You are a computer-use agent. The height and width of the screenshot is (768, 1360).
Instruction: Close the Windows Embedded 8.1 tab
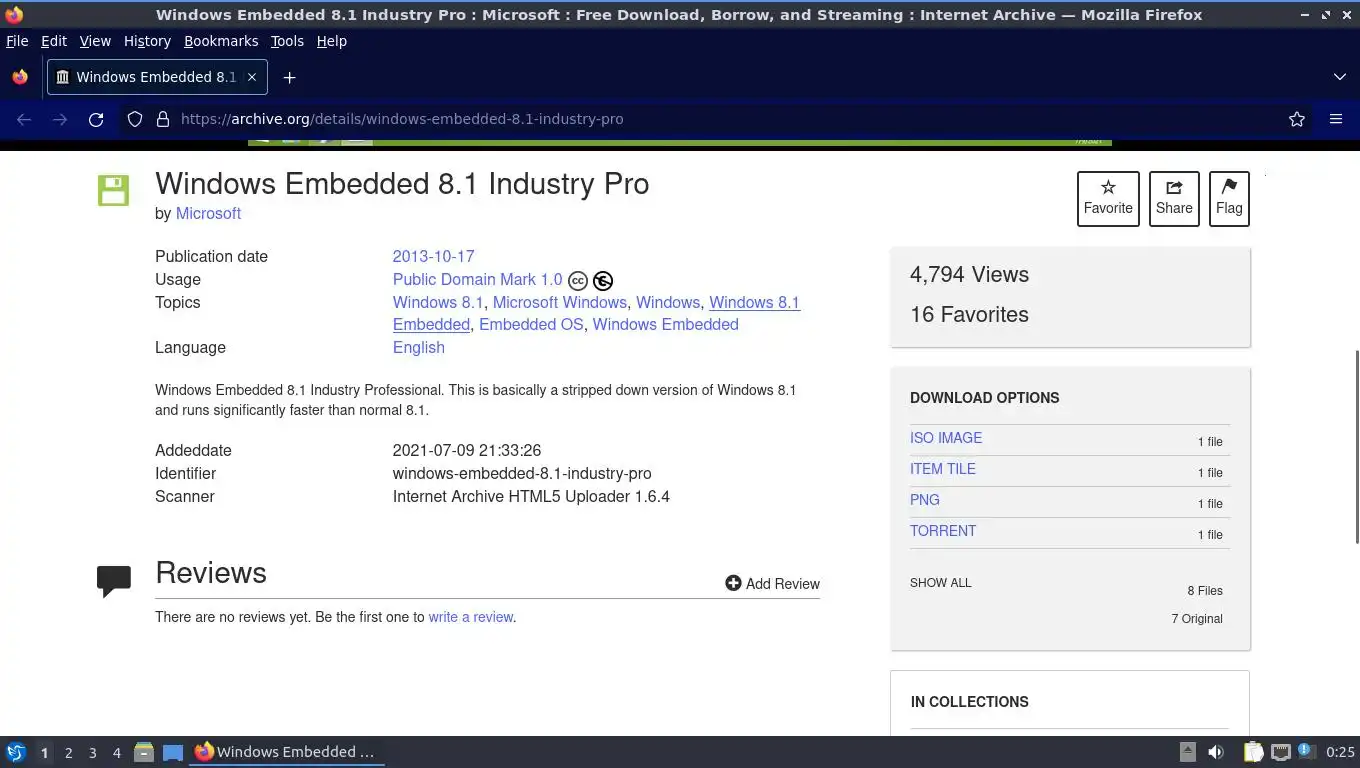[252, 77]
